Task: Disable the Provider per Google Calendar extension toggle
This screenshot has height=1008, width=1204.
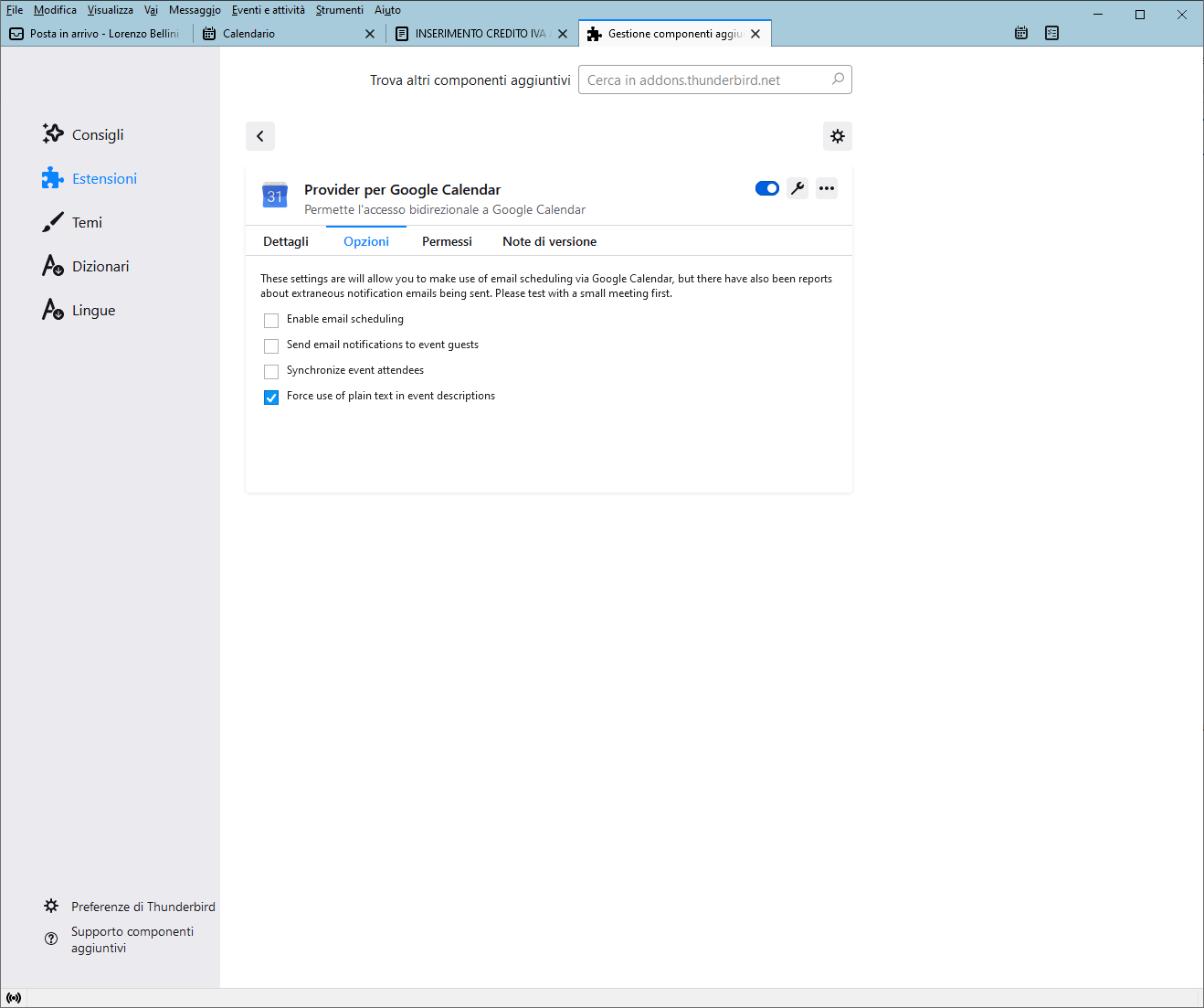Action: click(766, 187)
